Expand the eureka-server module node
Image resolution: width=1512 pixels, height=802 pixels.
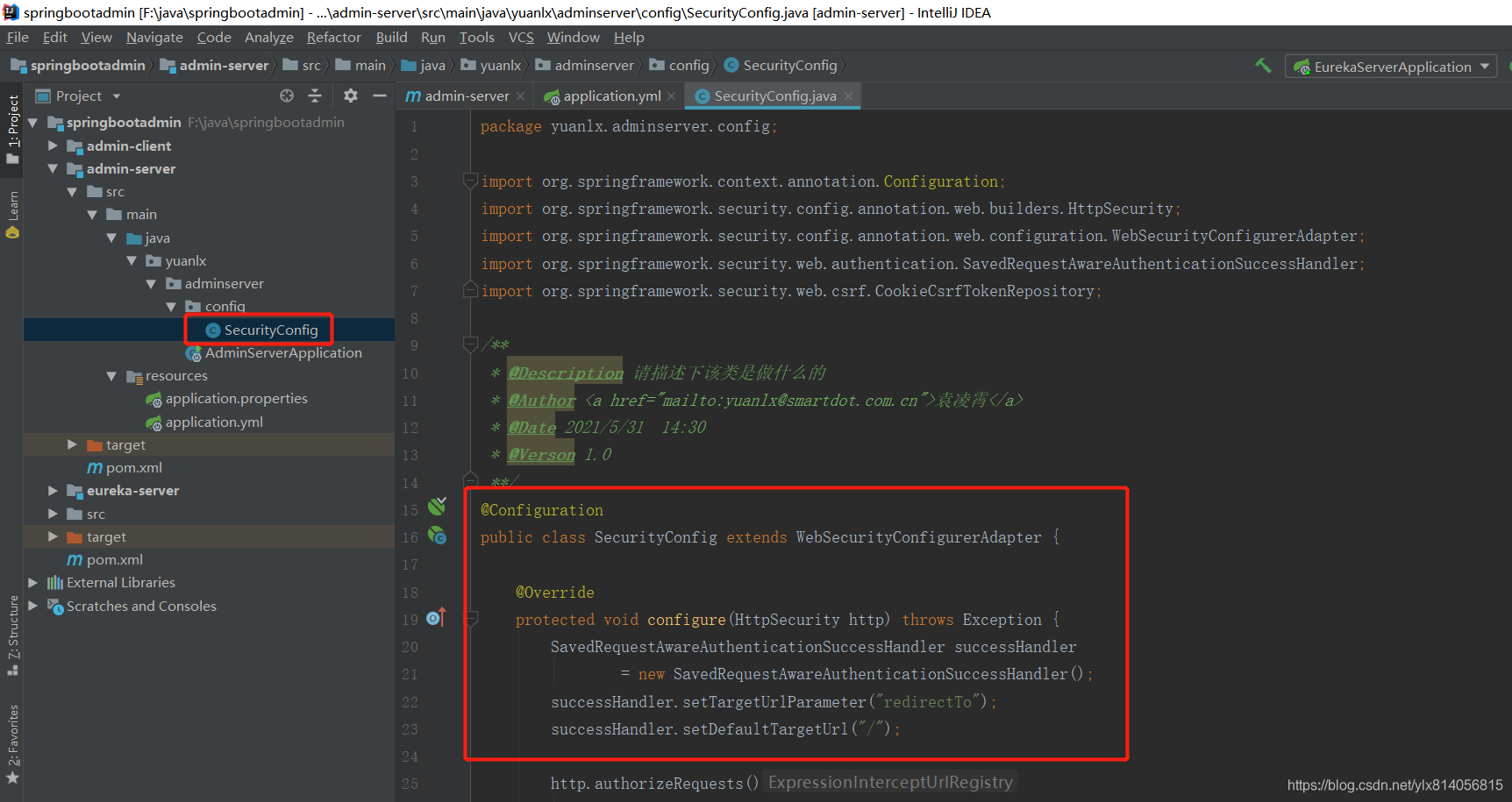point(53,491)
